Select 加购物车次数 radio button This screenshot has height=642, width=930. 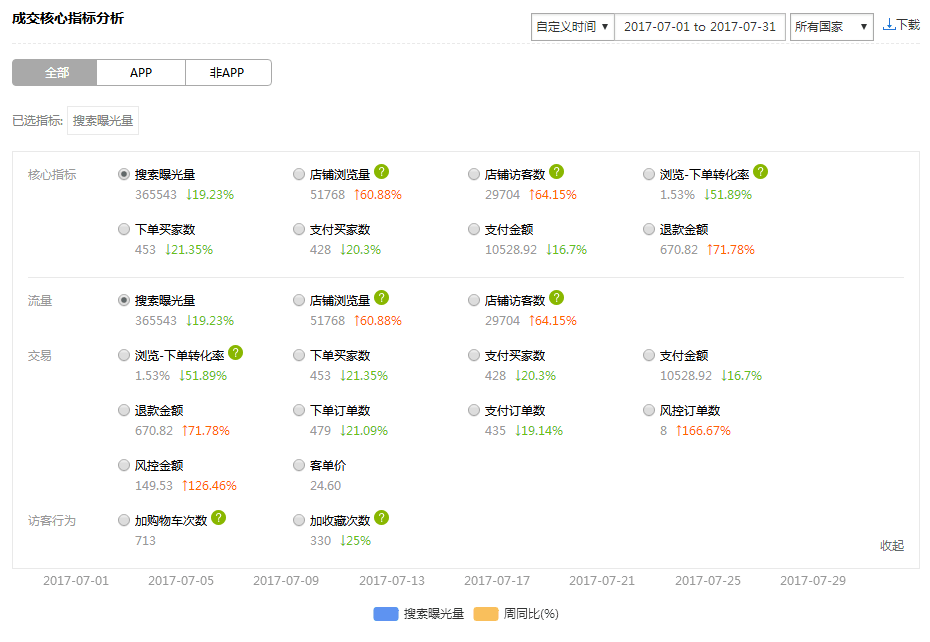[x=123, y=520]
